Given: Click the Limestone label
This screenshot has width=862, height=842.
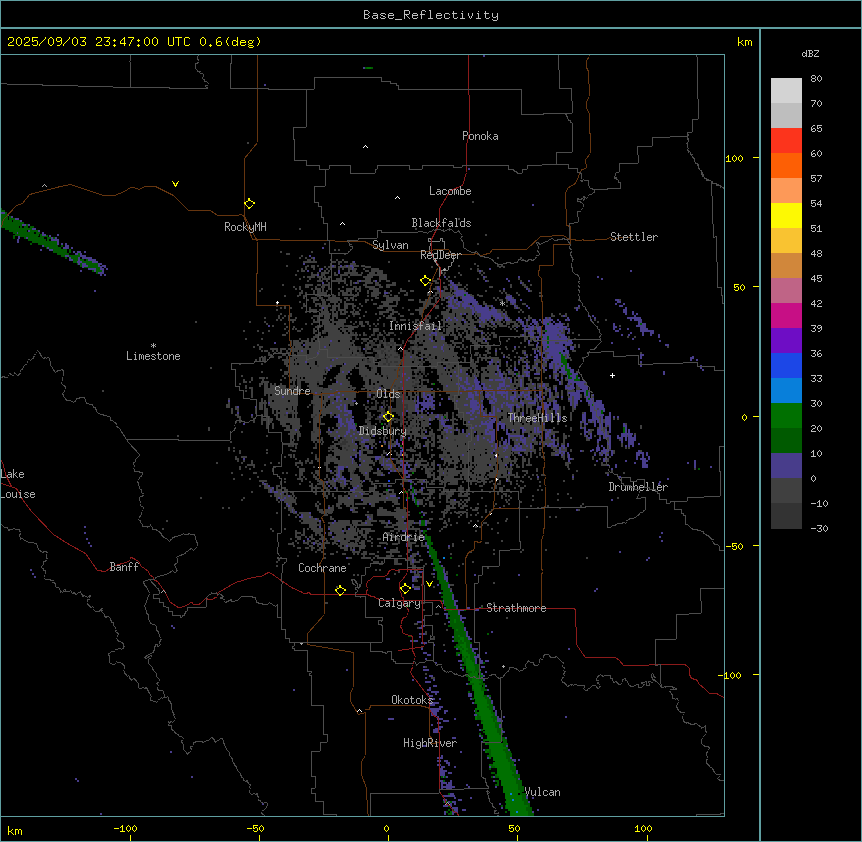Looking at the screenshot, I should pyautogui.click(x=153, y=356).
